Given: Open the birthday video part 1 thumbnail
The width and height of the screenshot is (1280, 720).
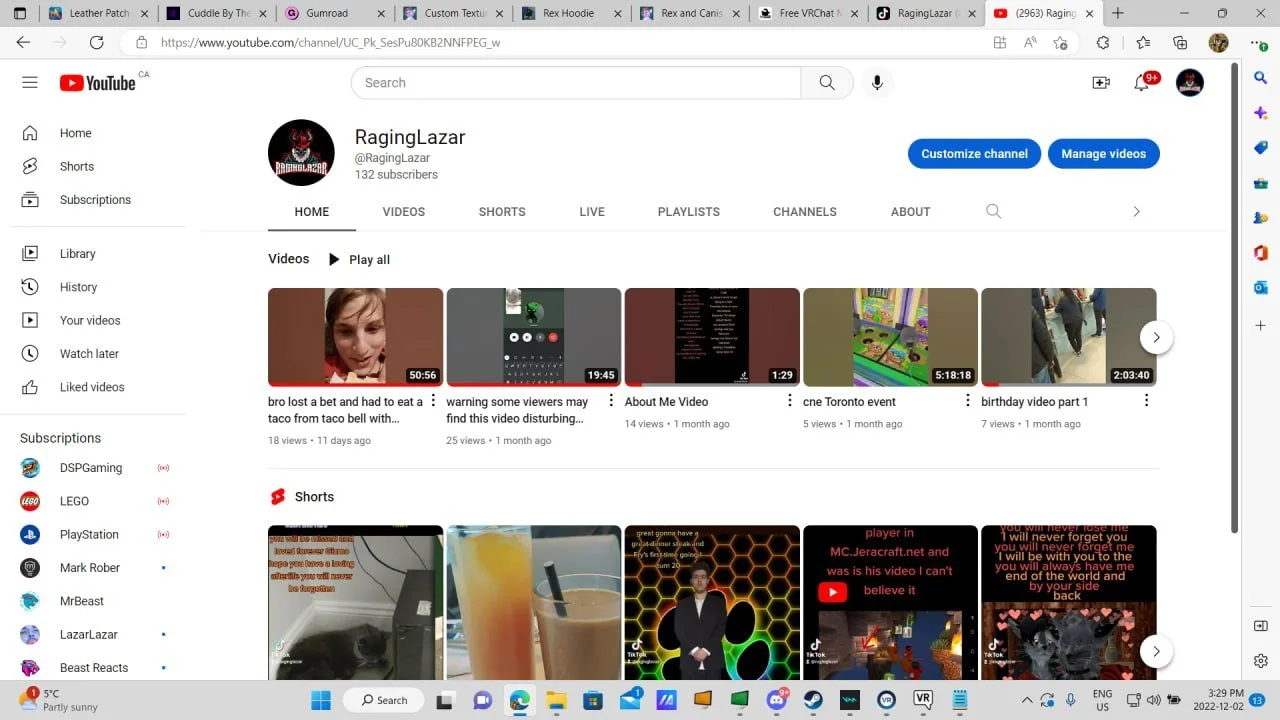Looking at the screenshot, I should [1068, 337].
